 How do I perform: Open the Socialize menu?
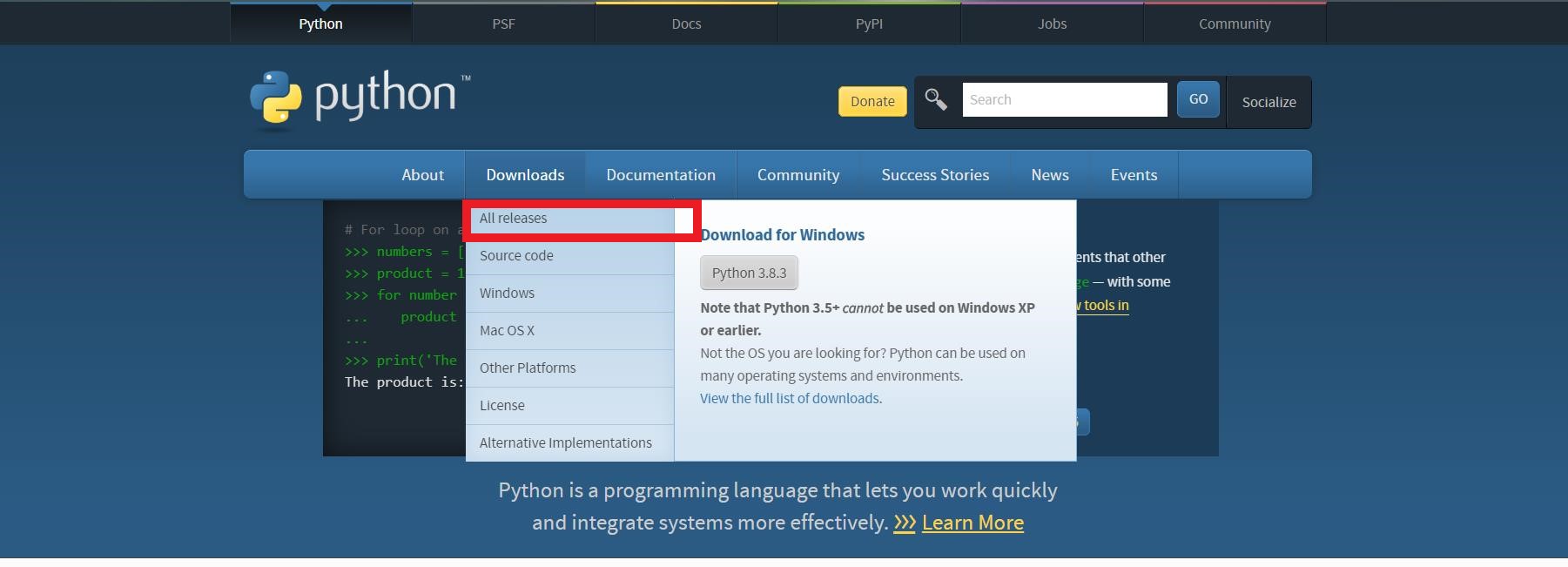coord(1269,102)
